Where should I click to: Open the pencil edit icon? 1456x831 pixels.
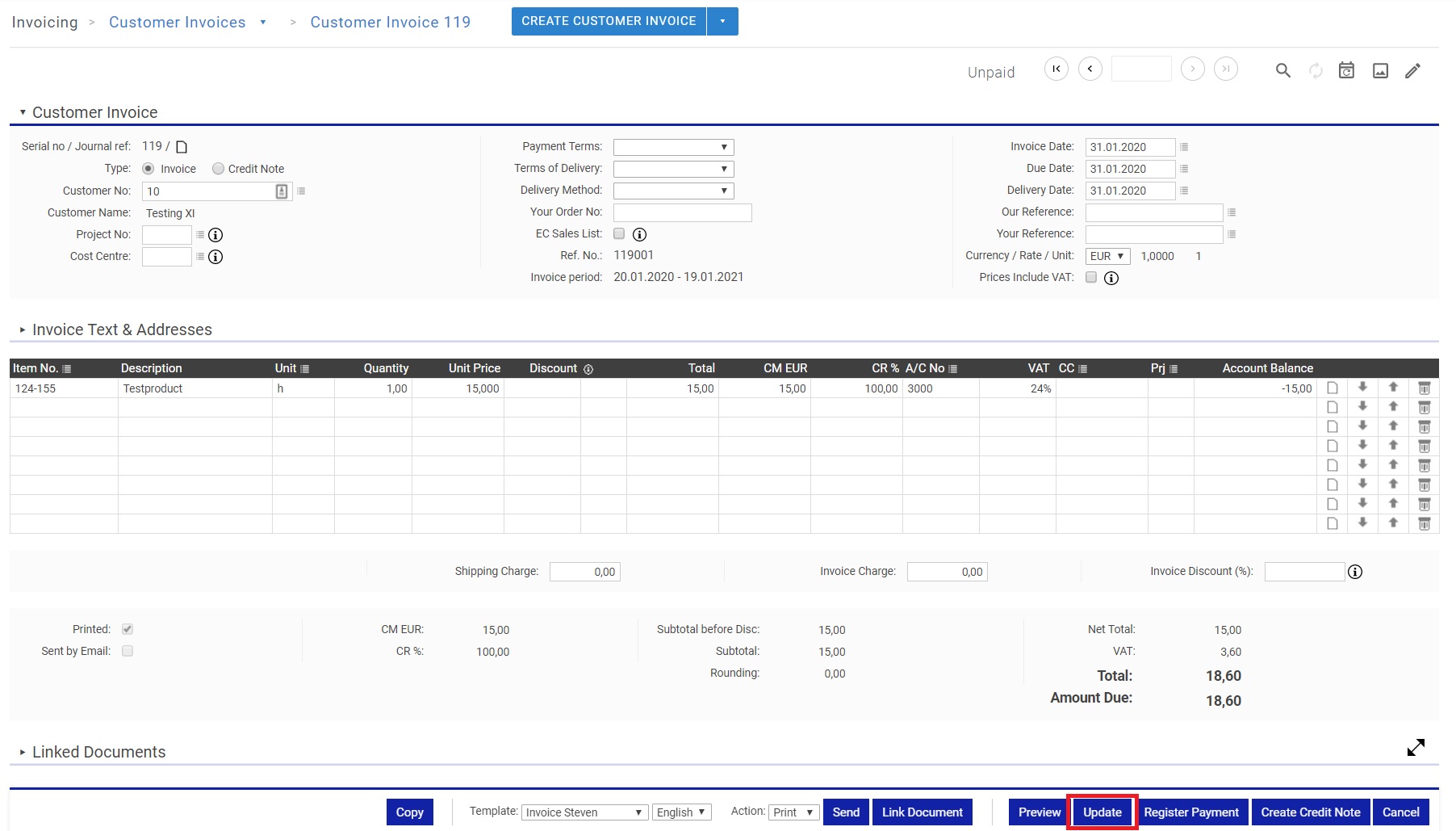point(1412,71)
